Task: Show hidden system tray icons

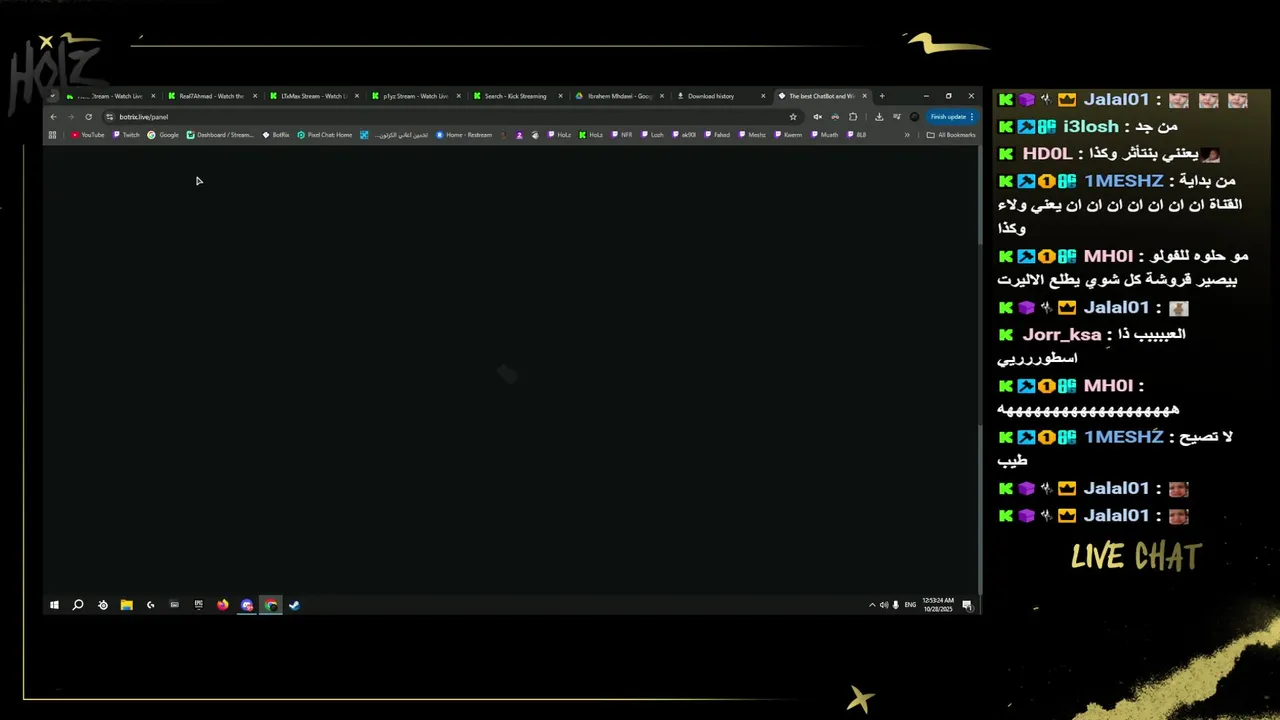Action: (x=872, y=605)
